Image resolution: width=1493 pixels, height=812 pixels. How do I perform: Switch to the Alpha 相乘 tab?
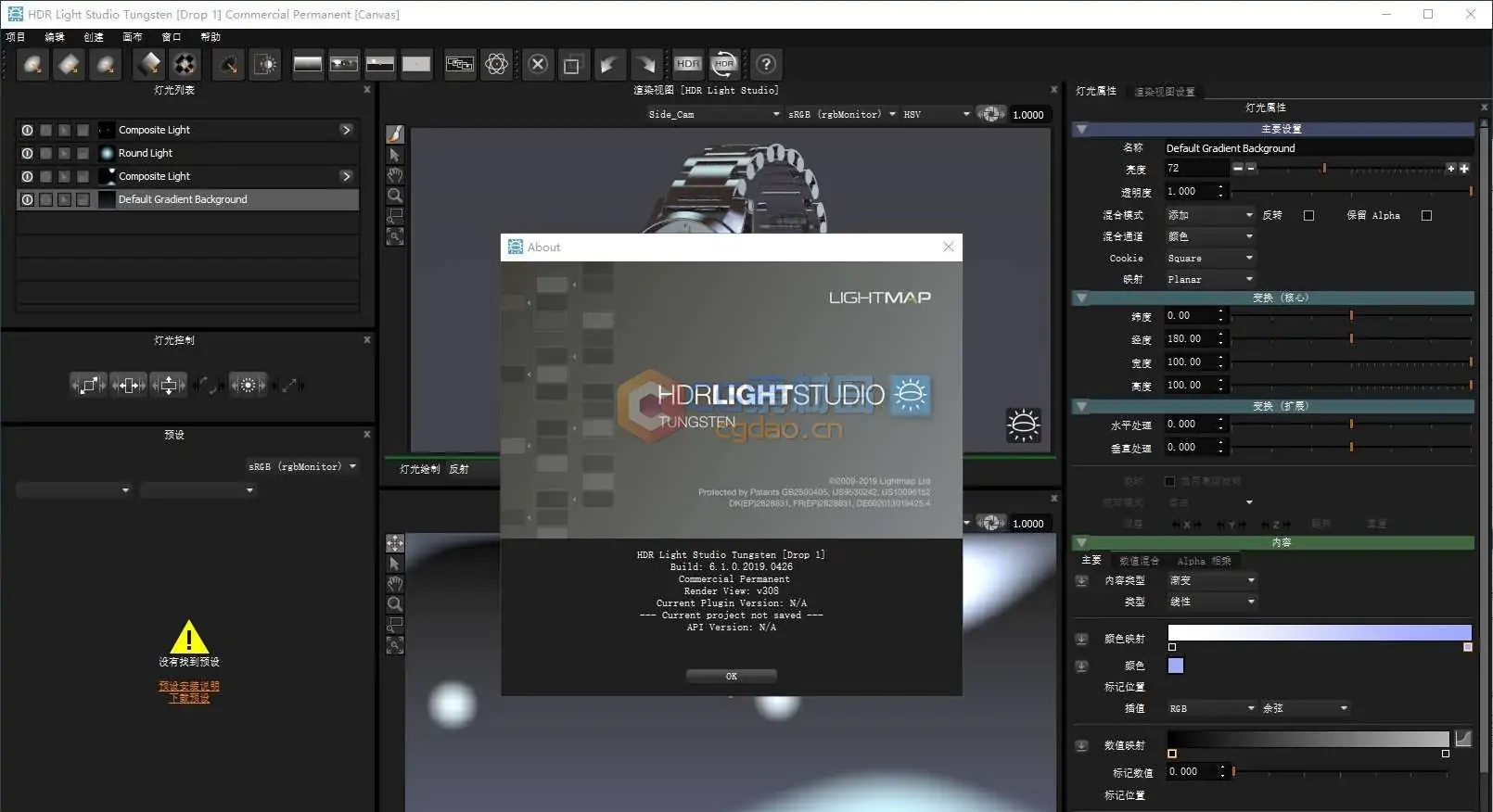[x=1205, y=561]
